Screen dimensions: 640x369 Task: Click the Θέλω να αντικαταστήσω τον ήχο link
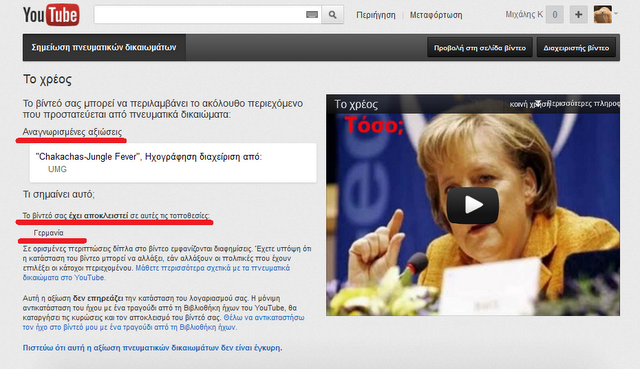pos(163,322)
